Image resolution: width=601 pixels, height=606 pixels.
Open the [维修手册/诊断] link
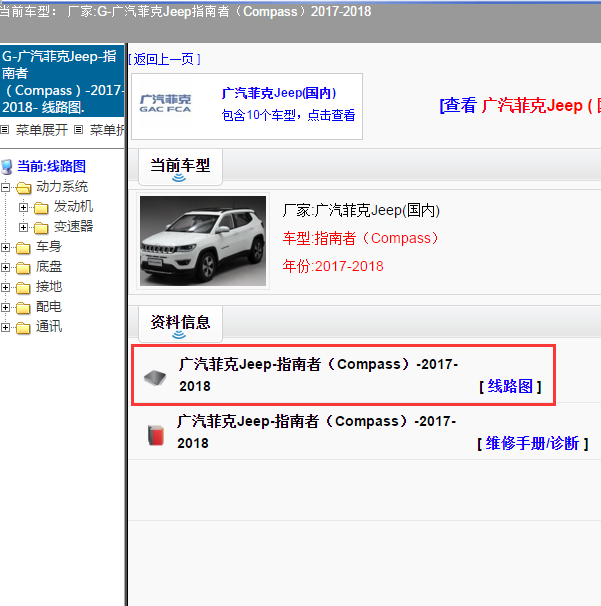[533, 443]
